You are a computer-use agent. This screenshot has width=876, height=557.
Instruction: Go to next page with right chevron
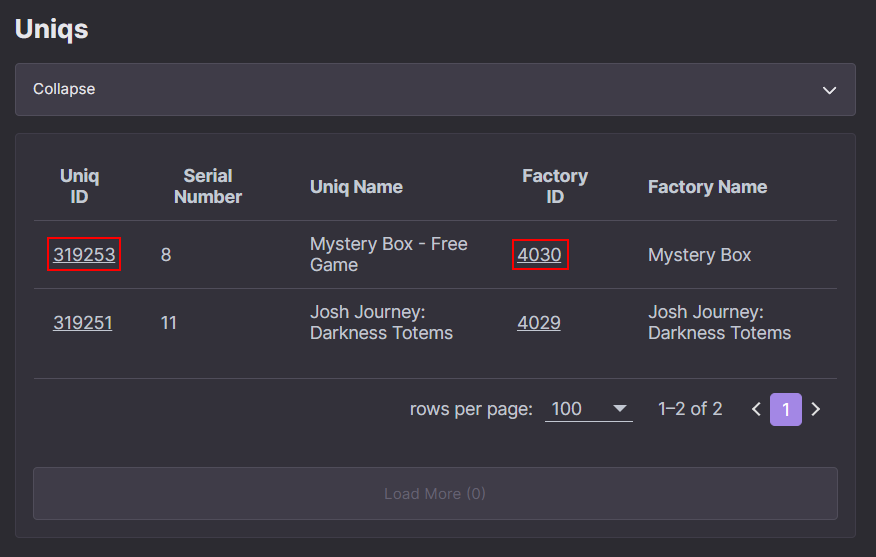[x=816, y=410]
